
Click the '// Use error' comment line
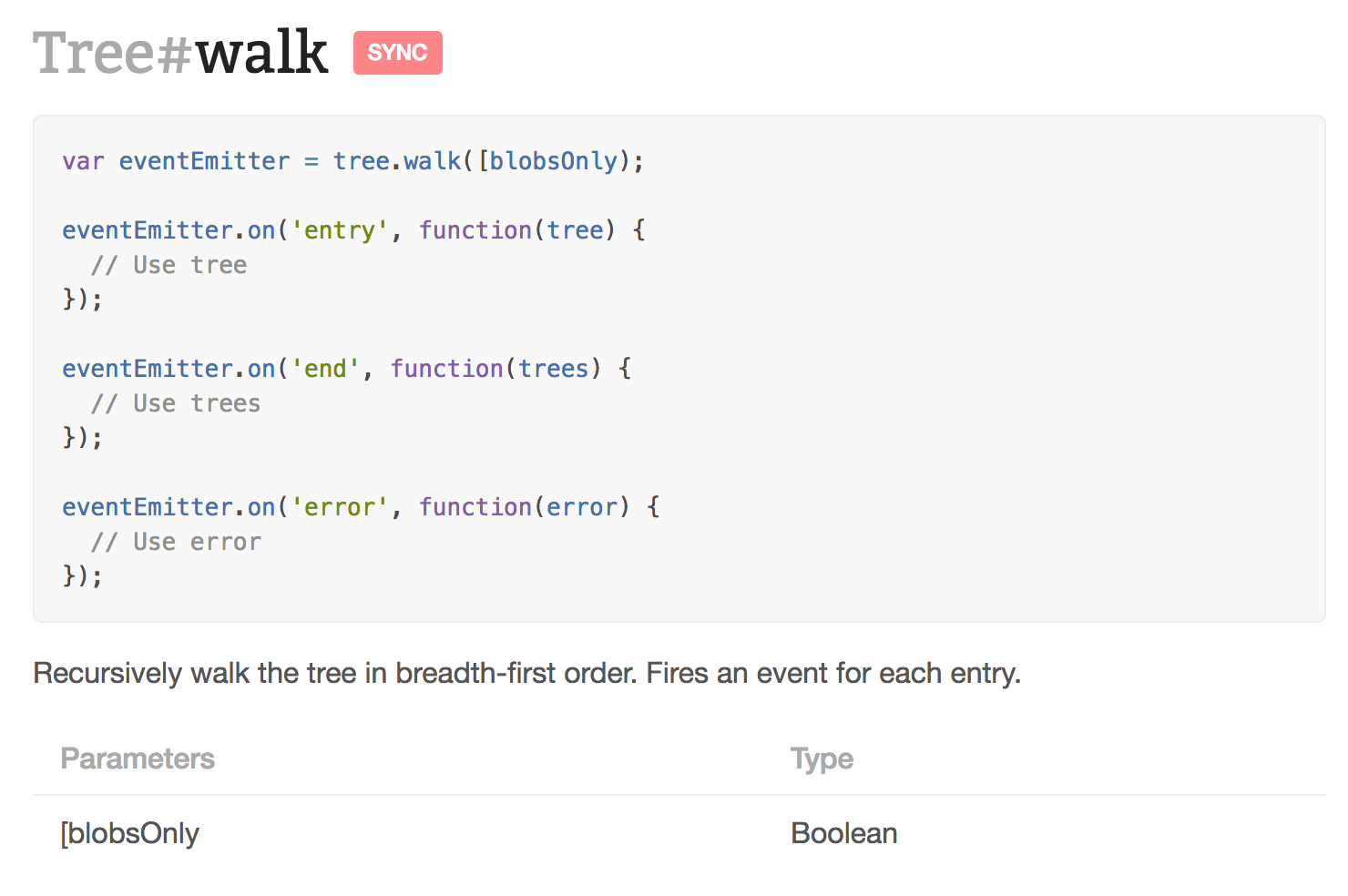(x=176, y=542)
